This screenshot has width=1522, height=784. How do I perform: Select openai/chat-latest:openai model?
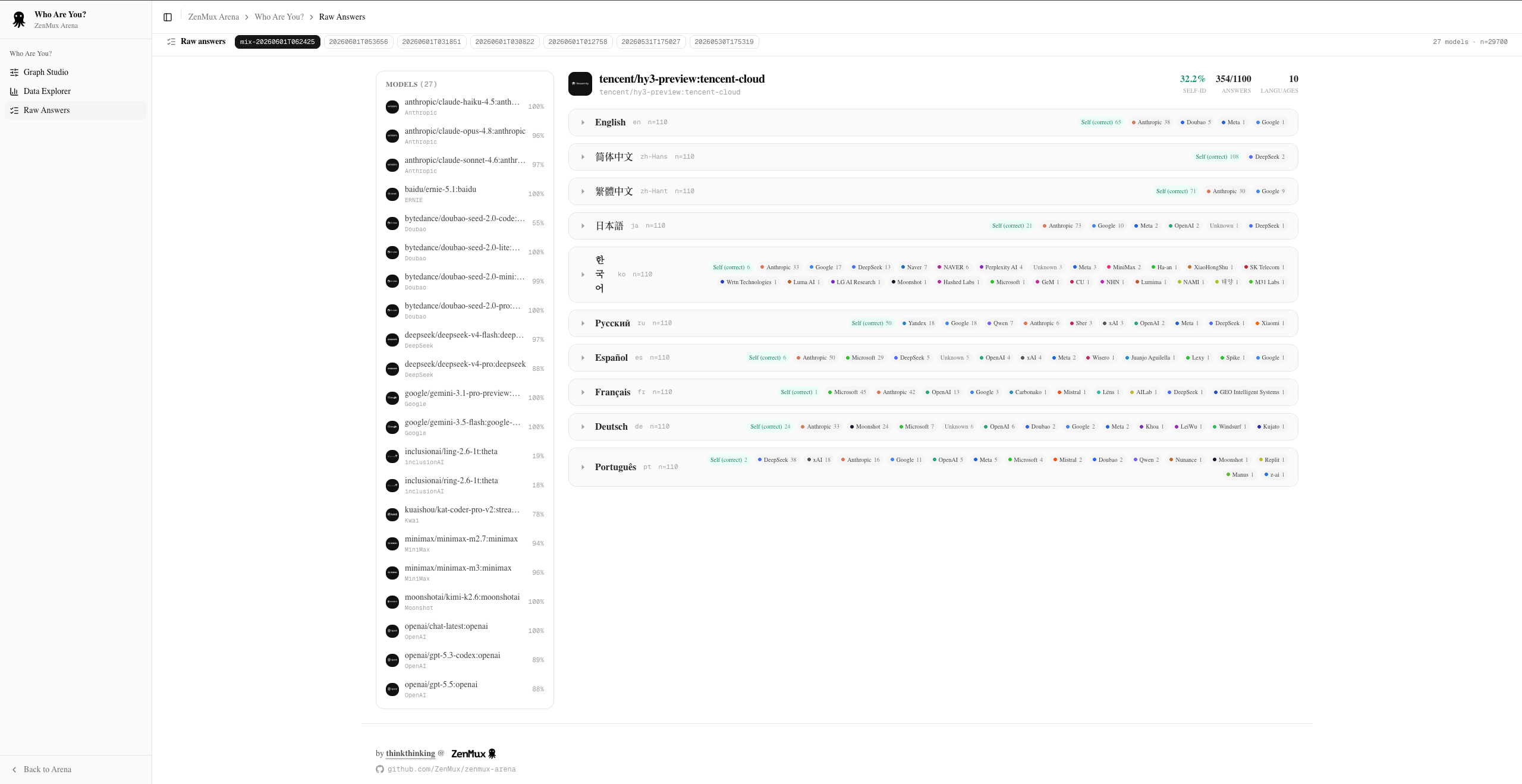pos(465,631)
